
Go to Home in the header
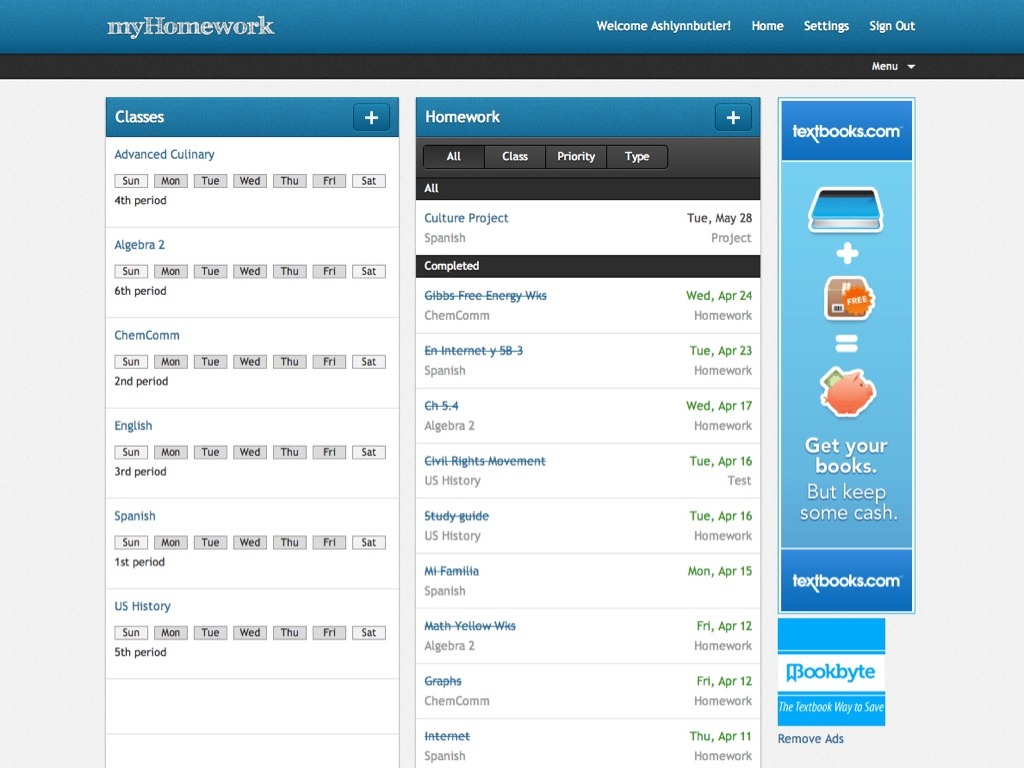pyautogui.click(x=767, y=26)
